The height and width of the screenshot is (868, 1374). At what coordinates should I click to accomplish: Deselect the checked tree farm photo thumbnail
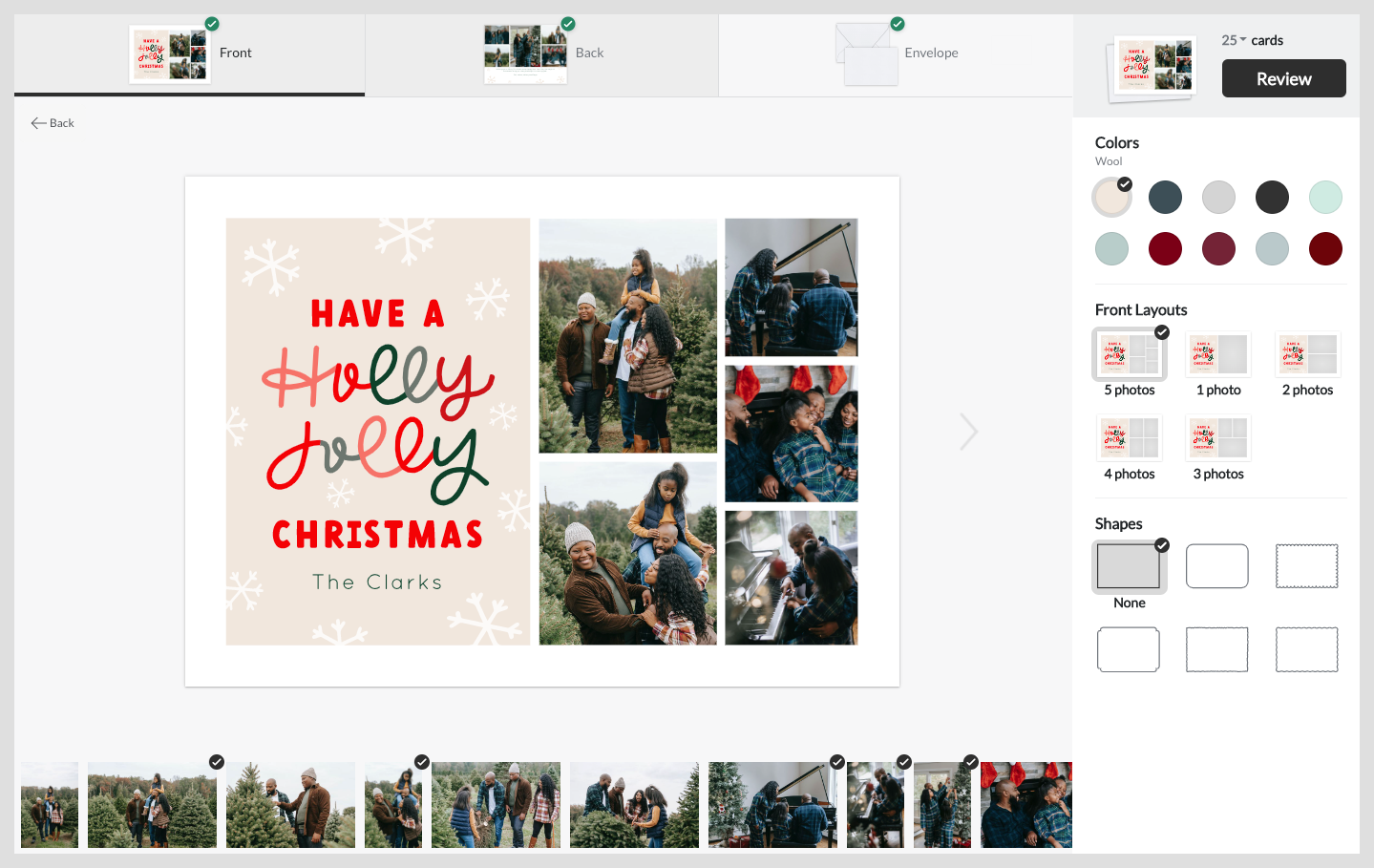tap(152, 805)
